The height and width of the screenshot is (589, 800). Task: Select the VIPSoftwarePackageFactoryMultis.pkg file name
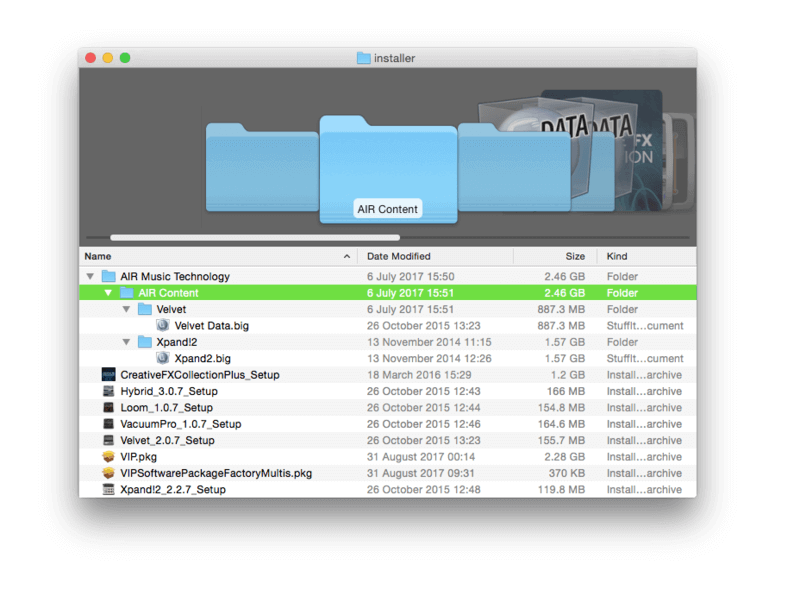pos(216,473)
